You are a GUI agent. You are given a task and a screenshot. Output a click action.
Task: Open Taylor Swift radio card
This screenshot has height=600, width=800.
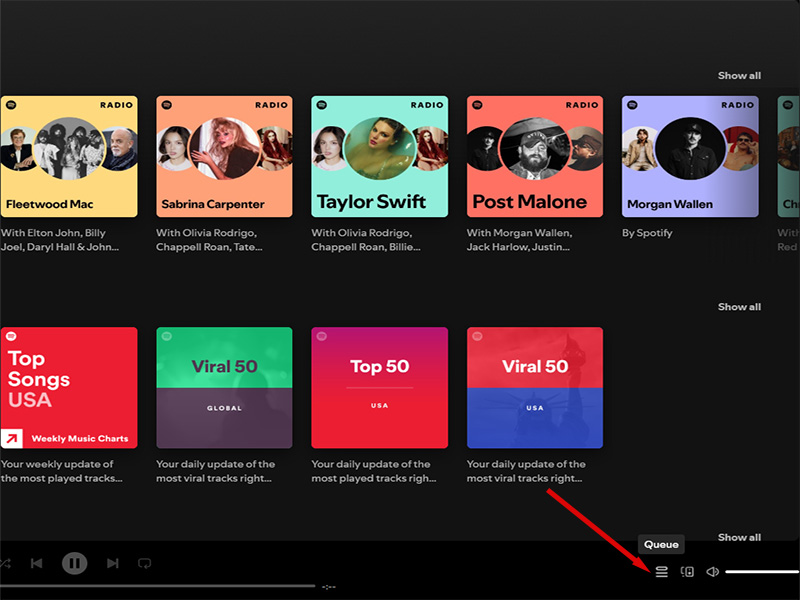click(380, 156)
